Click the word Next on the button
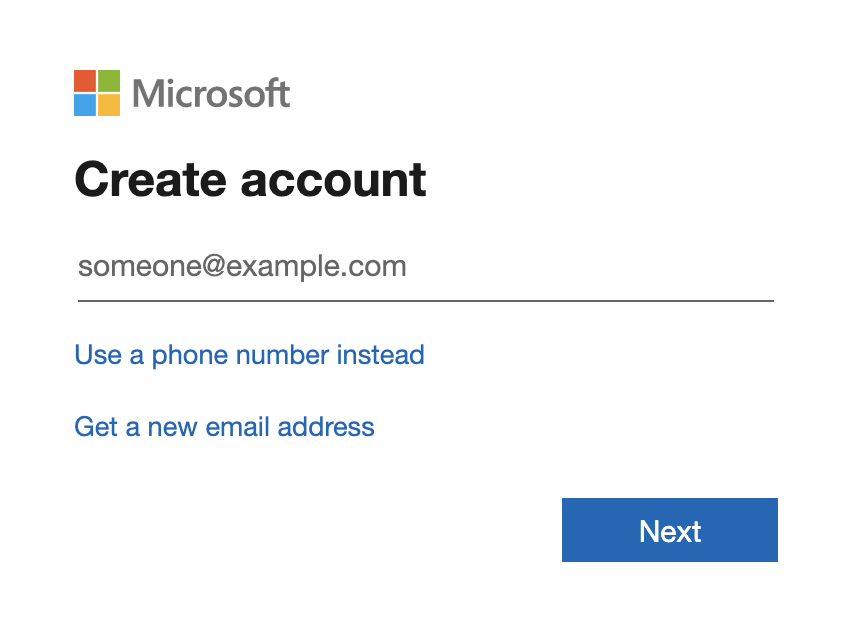Screen dimensions: 852x644 (x=670, y=531)
